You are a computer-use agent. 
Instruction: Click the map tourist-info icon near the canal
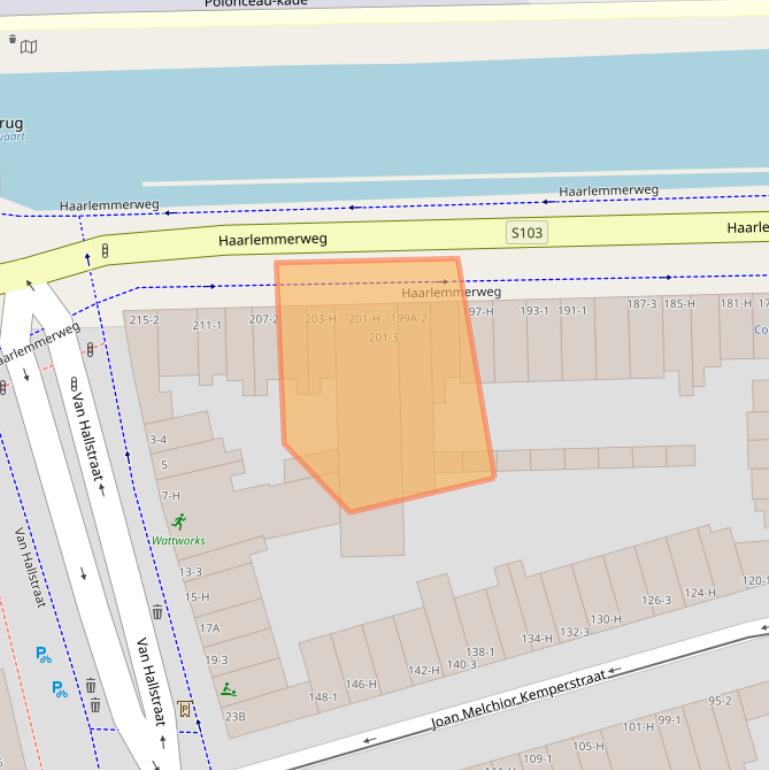point(30,47)
